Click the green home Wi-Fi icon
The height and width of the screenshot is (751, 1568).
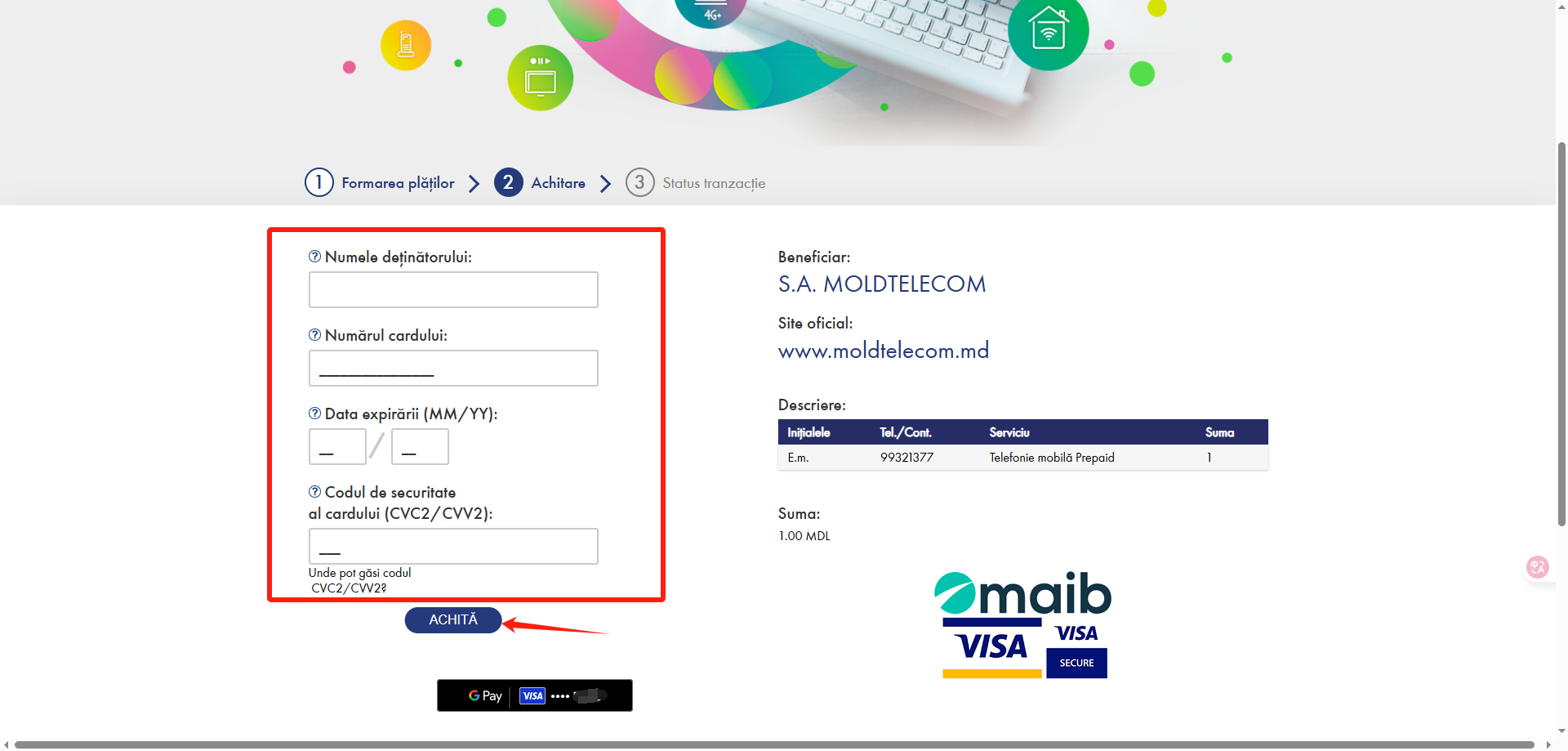[x=1049, y=30]
